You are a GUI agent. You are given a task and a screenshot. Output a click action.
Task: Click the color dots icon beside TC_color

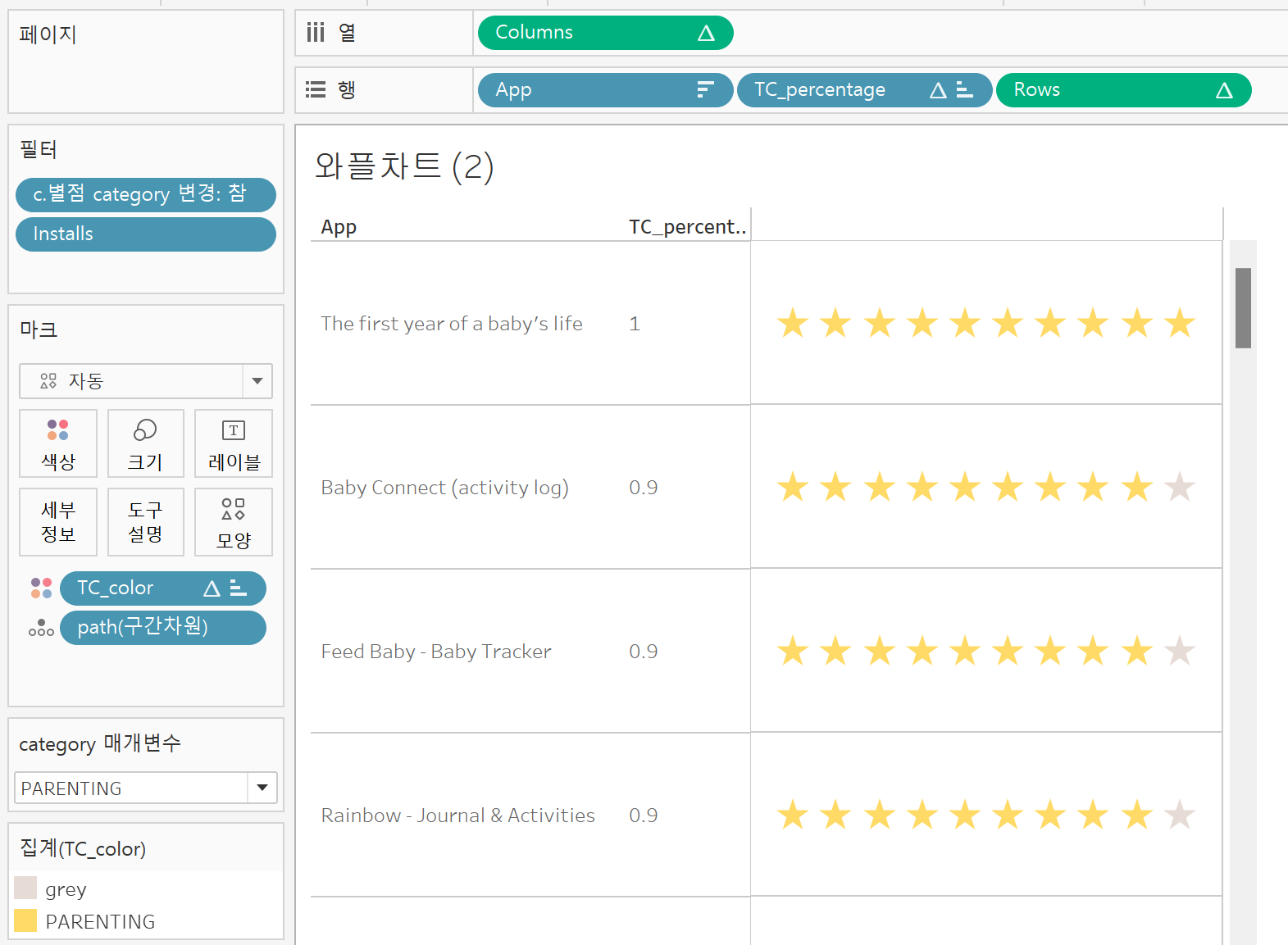click(x=41, y=588)
